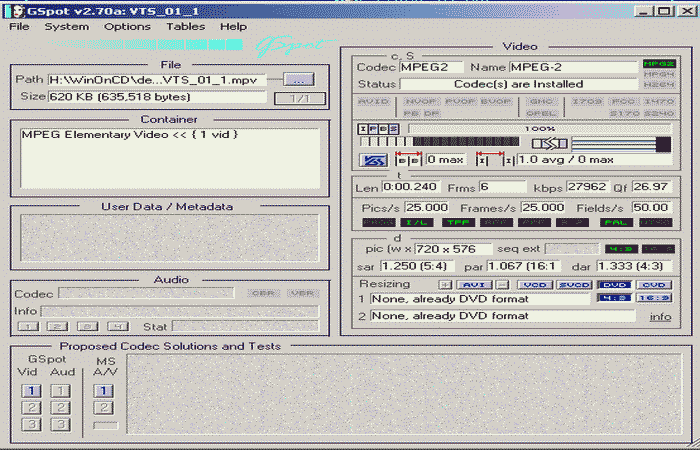Viewport: 700px width, 450px height.
Task: Open the Tables menu
Action: pyautogui.click(x=185, y=27)
